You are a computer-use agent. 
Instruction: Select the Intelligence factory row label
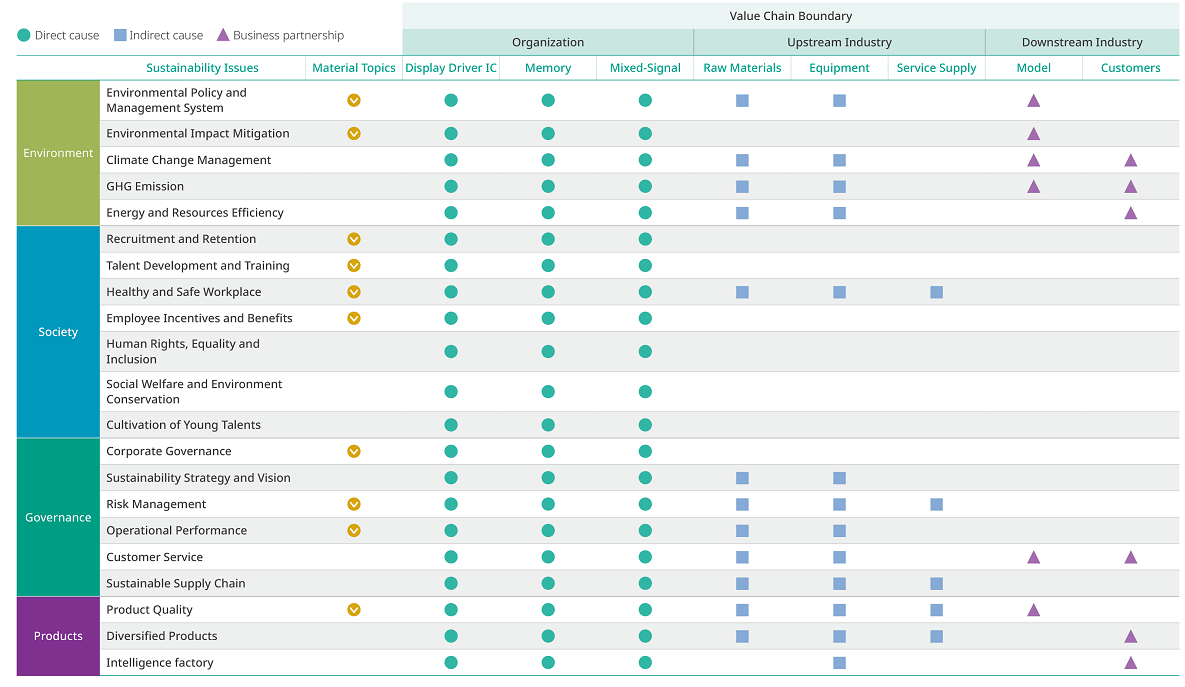coord(160,663)
